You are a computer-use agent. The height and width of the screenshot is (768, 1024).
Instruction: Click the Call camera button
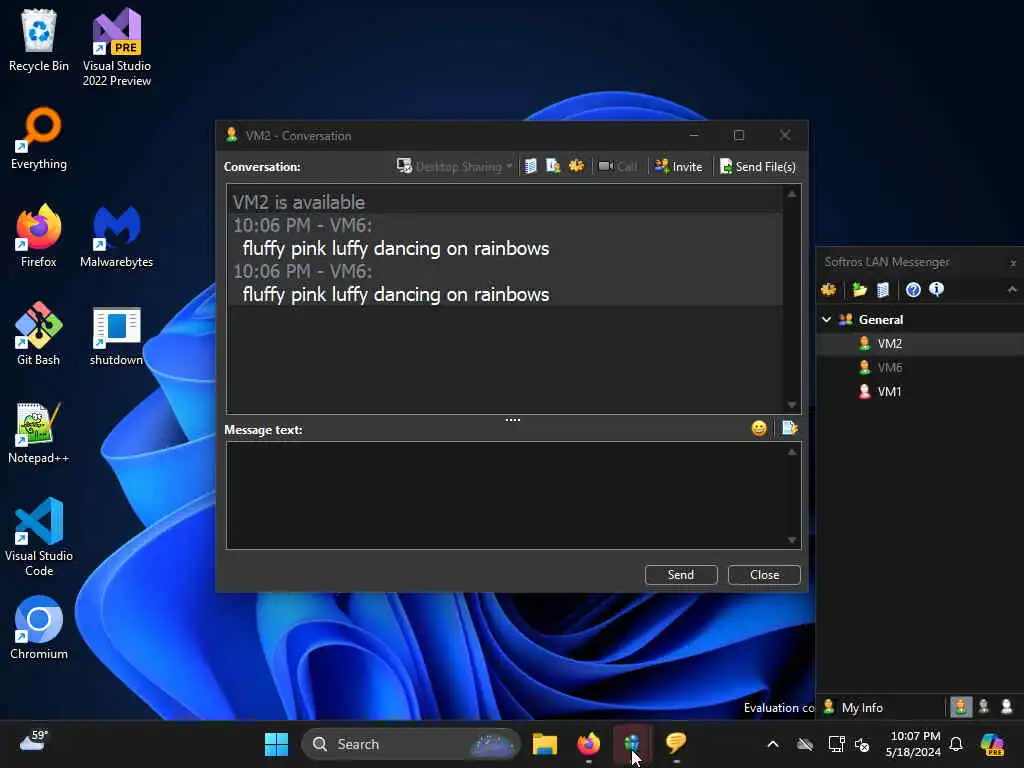(618, 167)
